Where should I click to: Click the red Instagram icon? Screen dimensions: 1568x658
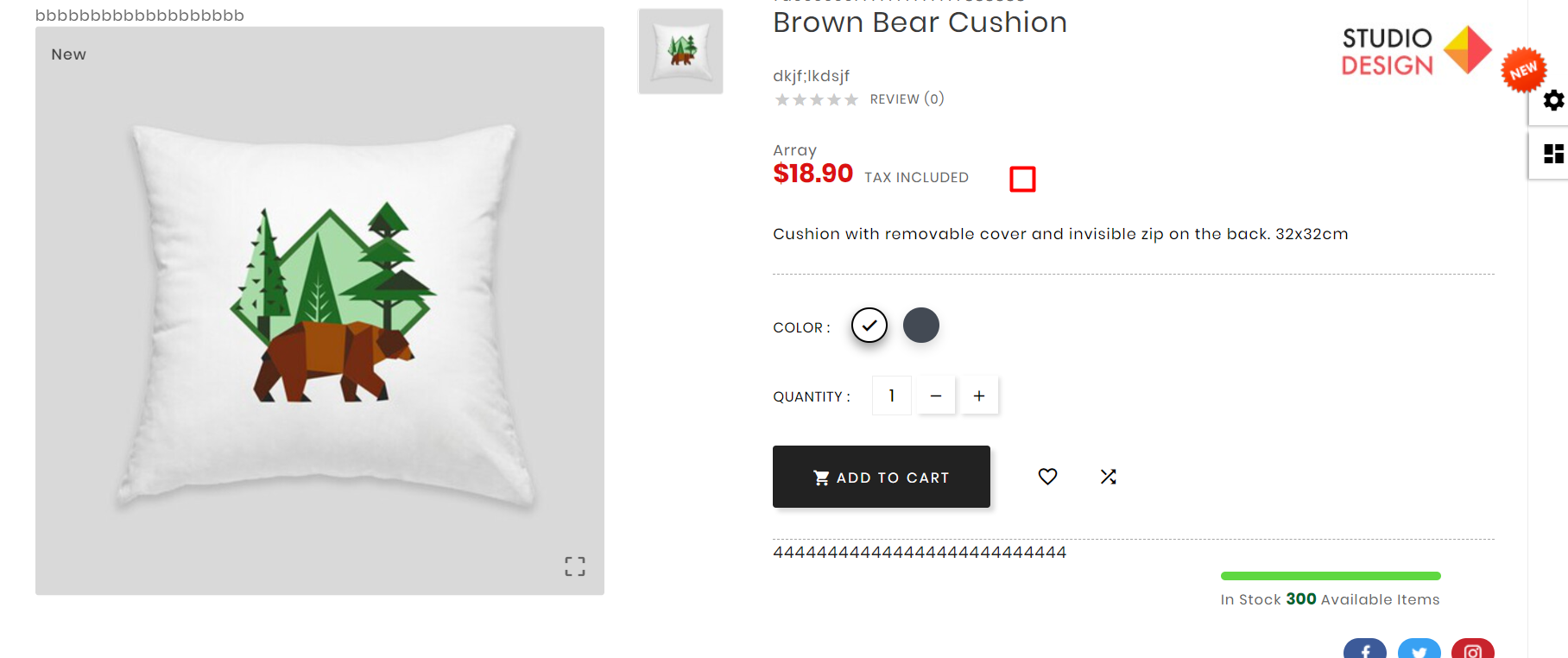tap(1472, 650)
